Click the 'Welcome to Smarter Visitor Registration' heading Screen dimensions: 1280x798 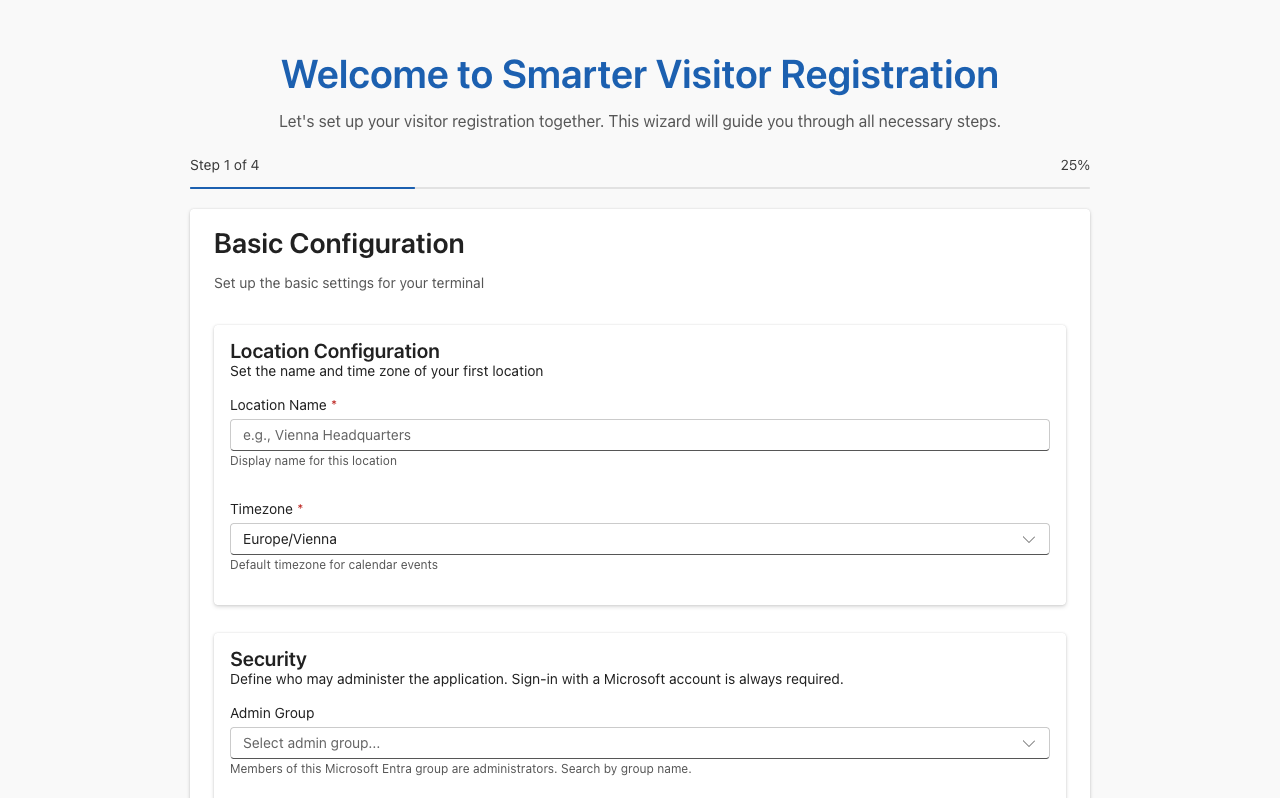pyautogui.click(x=640, y=75)
